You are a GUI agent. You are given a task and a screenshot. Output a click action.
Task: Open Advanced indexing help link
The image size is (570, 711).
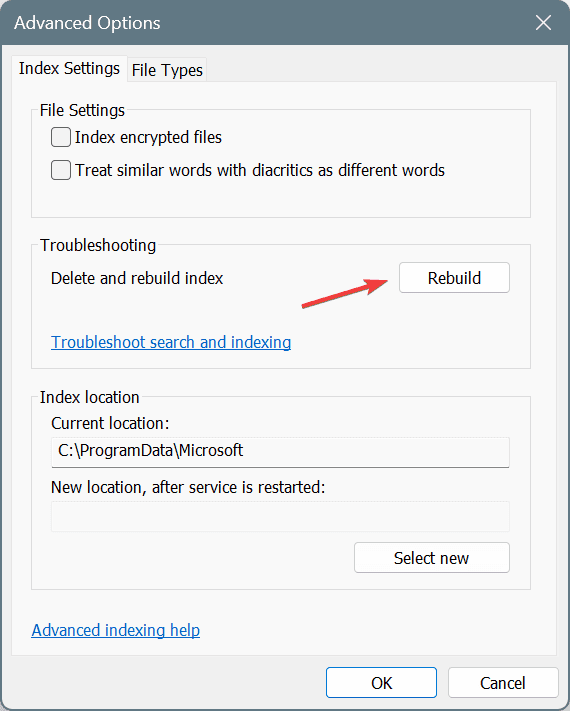click(x=116, y=630)
